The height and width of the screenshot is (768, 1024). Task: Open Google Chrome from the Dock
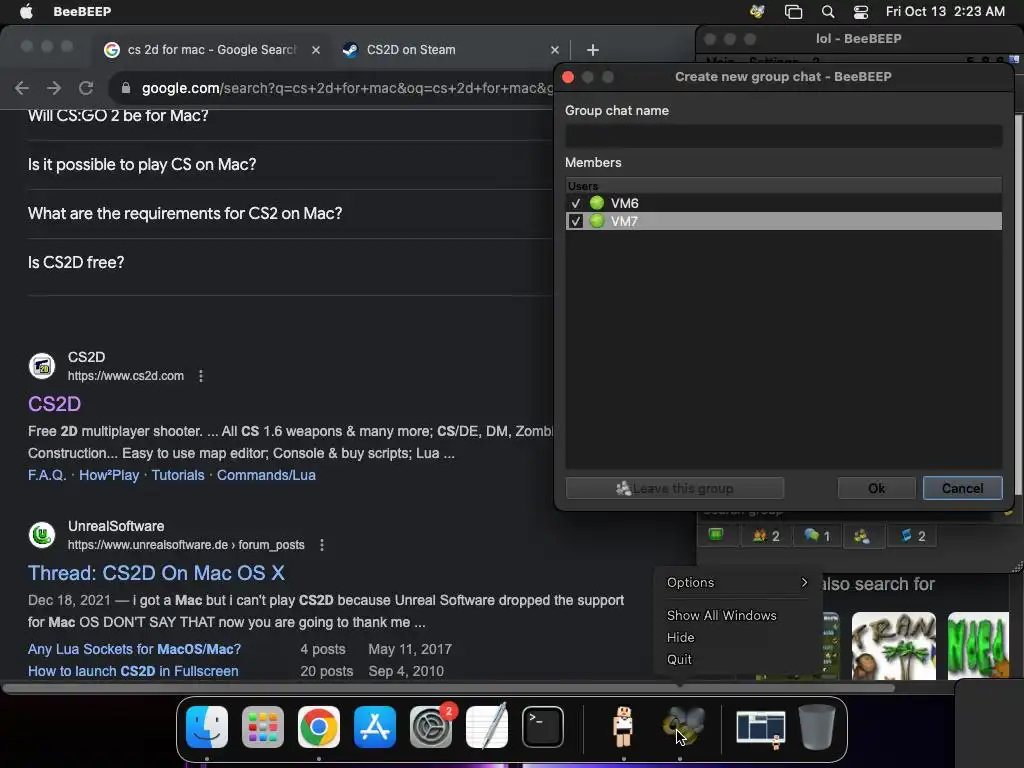click(319, 726)
